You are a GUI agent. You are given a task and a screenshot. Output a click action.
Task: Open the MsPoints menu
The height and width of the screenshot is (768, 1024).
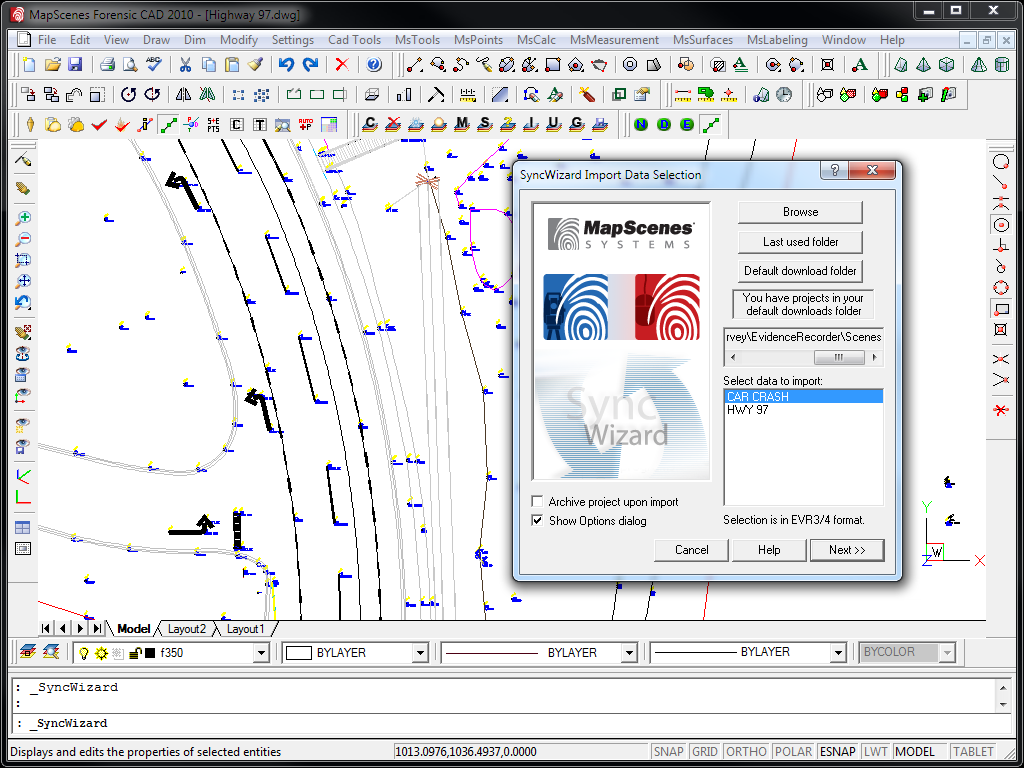[x=479, y=40]
